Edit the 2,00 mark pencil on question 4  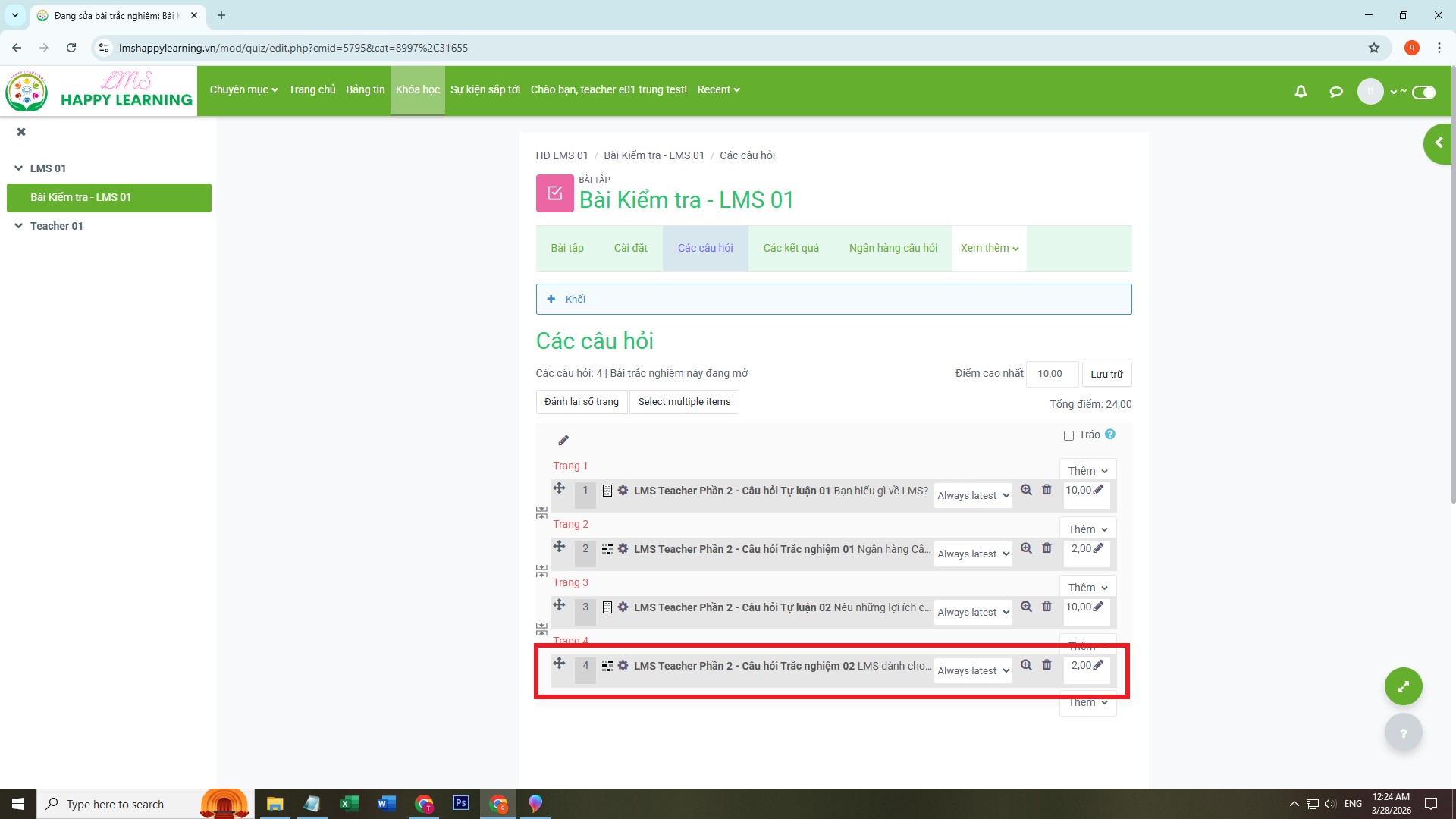click(x=1098, y=665)
